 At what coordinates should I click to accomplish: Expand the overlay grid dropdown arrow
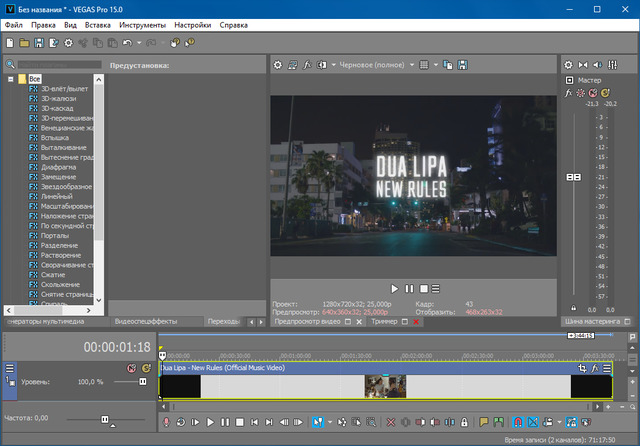[x=437, y=65]
